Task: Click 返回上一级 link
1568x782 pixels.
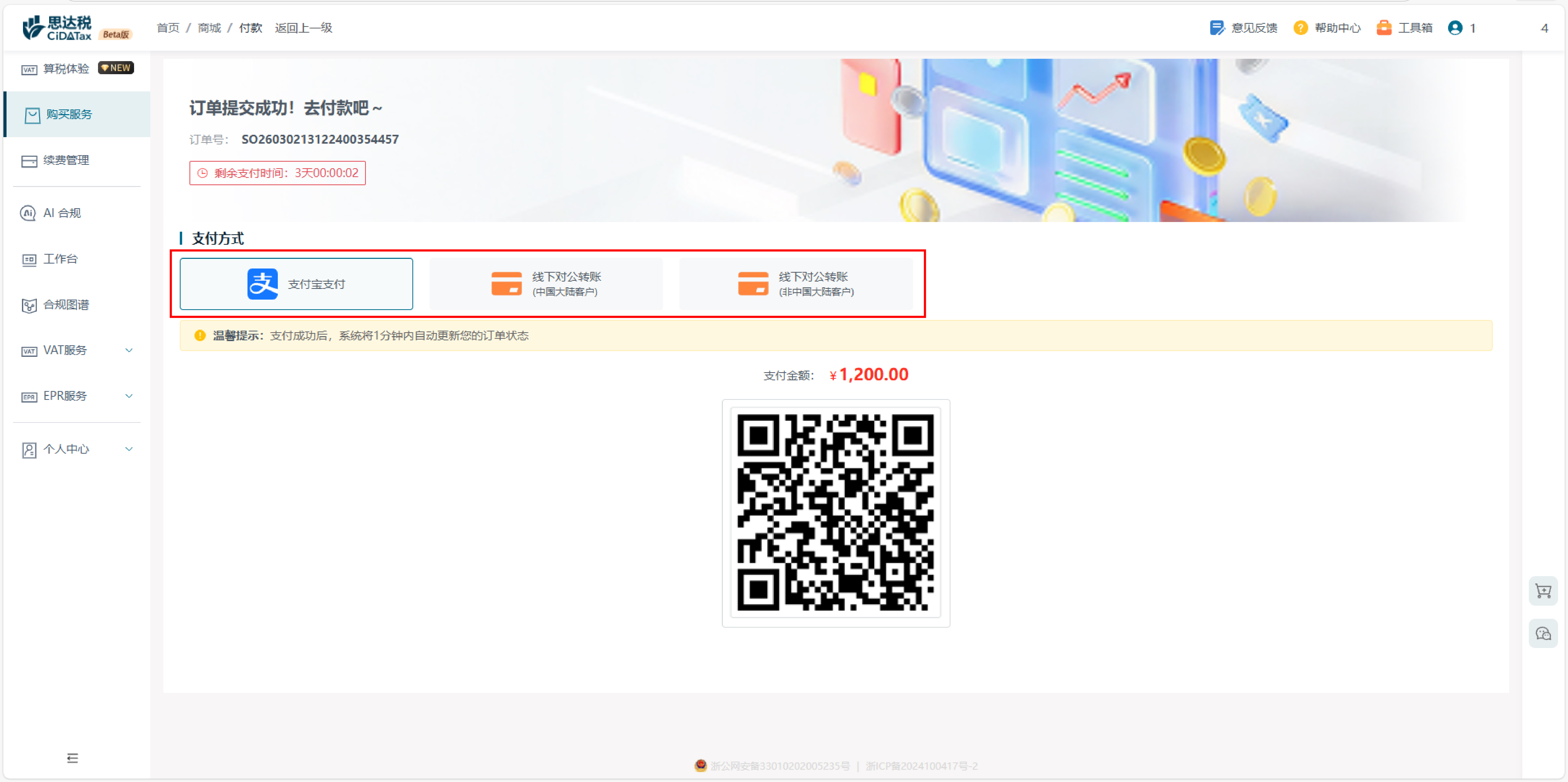Action: pyautogui.click(x=303, y=28)
